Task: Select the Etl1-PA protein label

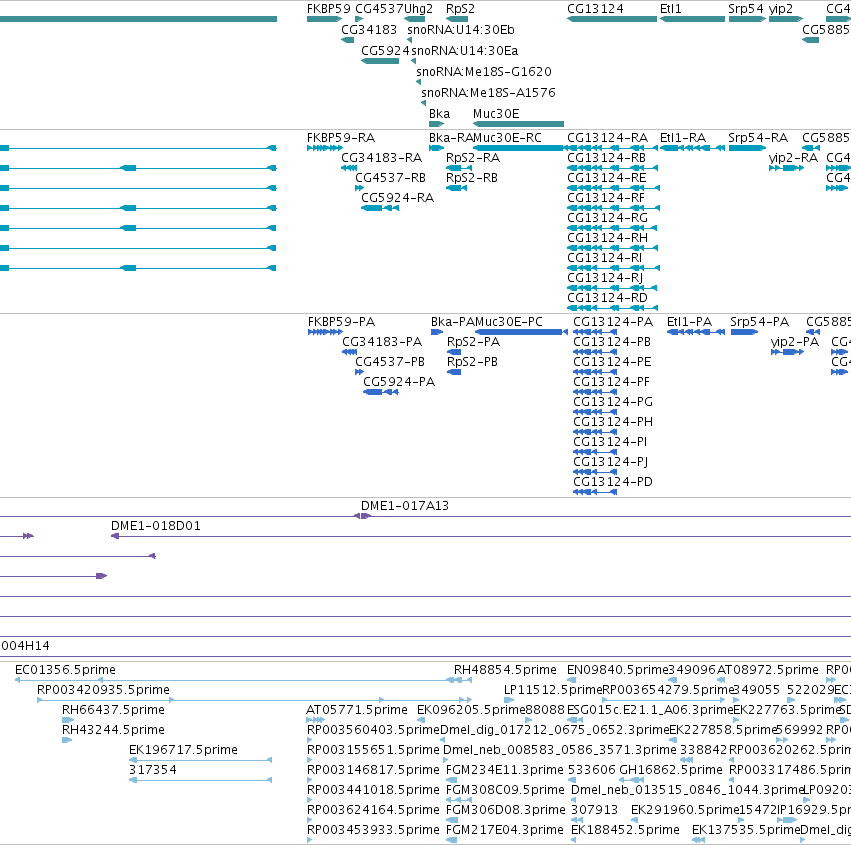Action: click(689, 322)
